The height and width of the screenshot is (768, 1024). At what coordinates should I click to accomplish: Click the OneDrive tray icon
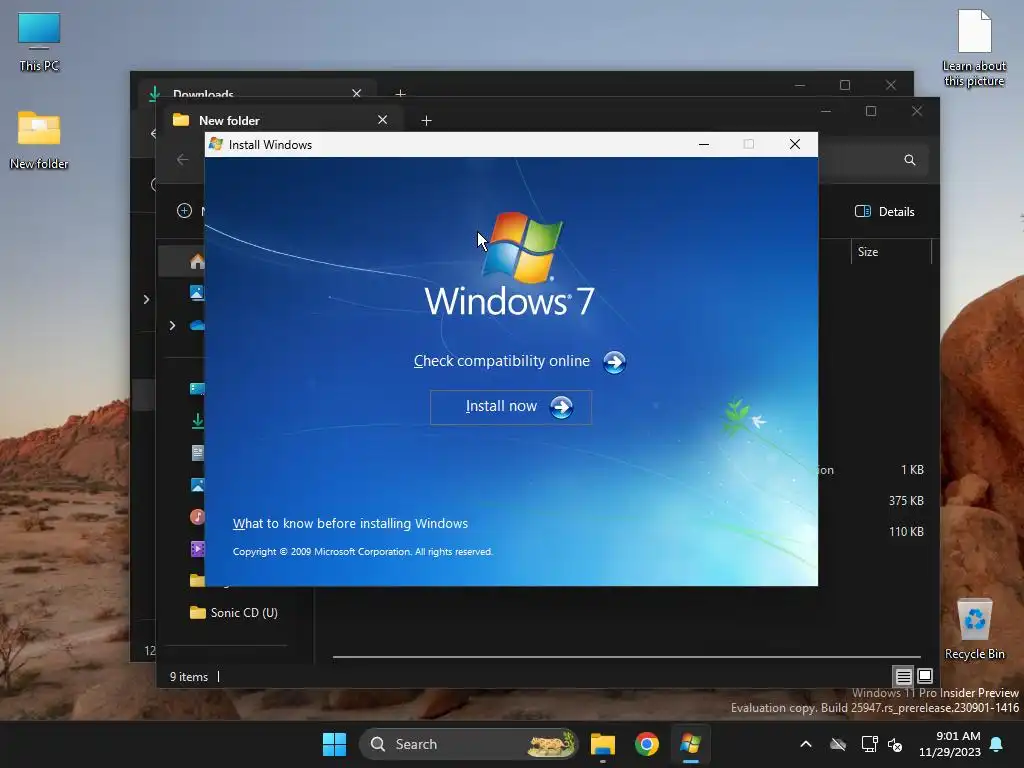(x=838, y=744)
